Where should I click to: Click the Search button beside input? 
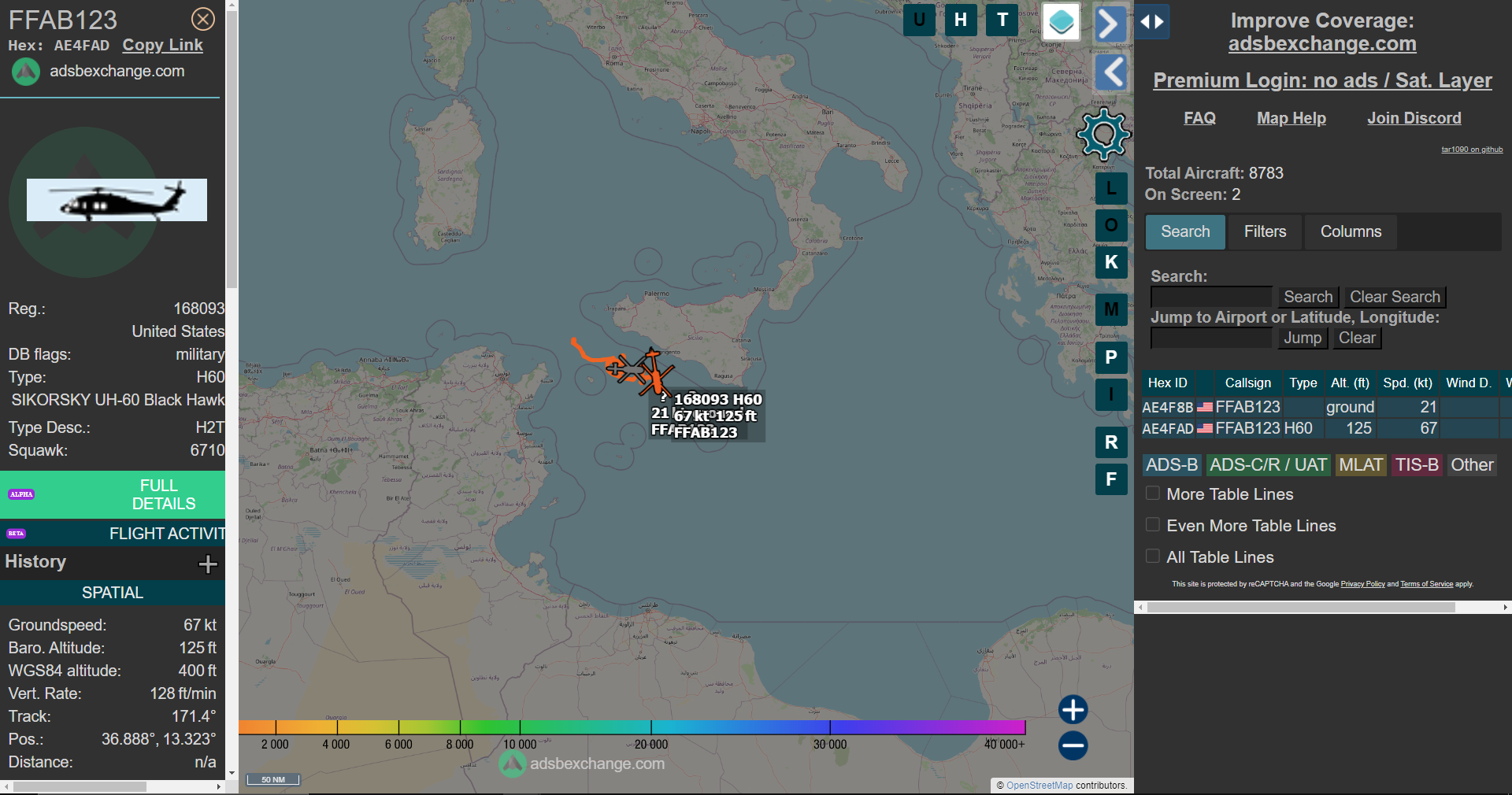pyautogui.click(x=1308, y=297)
